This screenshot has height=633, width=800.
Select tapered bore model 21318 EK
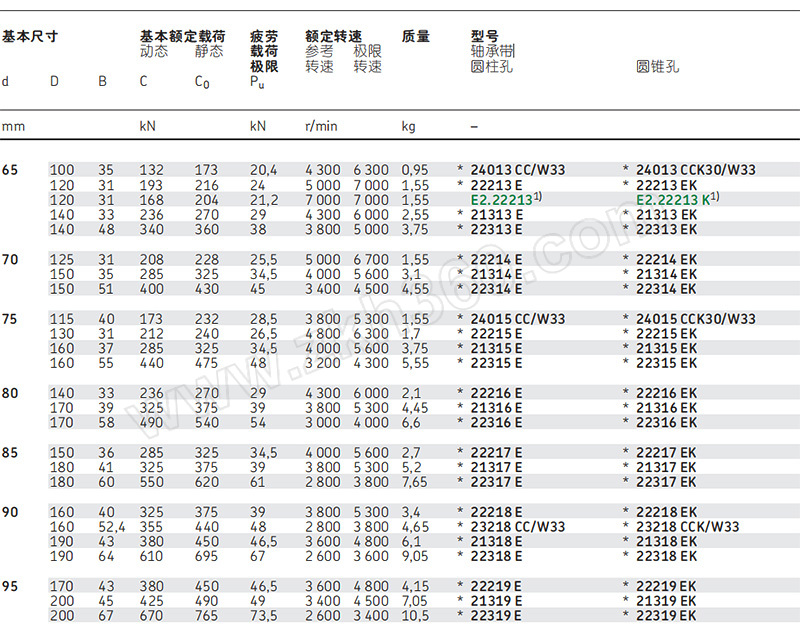(666, 542)
